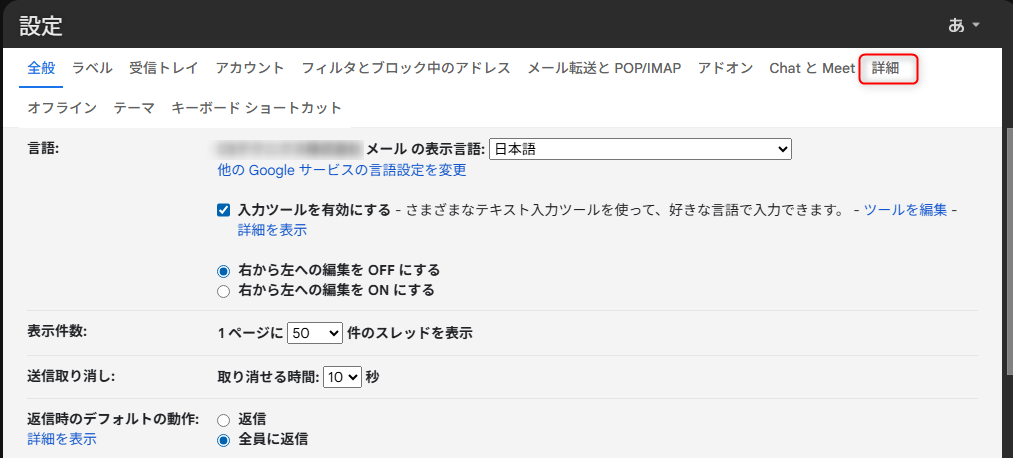Select the 全員に返信 option
Screen dimensions: 1013x458
[224, 440]
